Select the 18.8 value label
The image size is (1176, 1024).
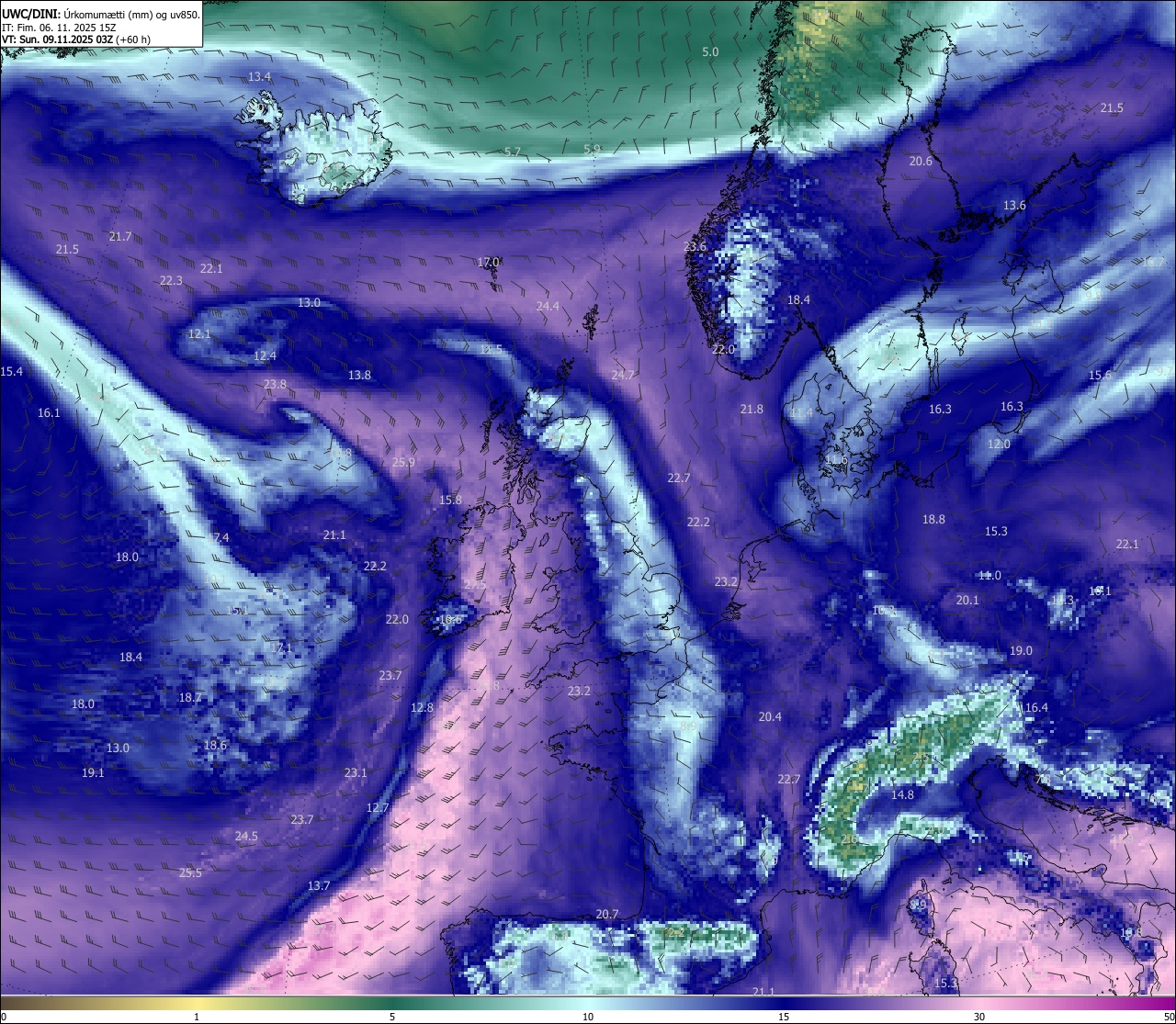coord(933,519)
